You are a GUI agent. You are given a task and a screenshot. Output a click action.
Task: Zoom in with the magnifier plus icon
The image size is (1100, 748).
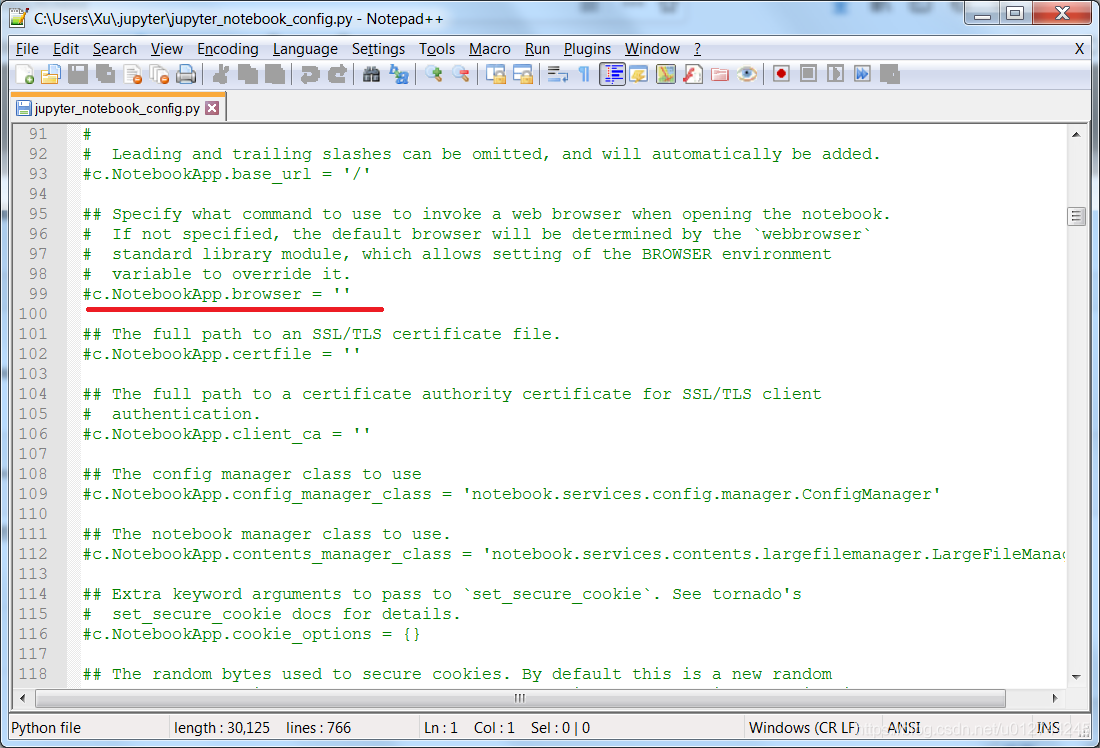point(434,74)
